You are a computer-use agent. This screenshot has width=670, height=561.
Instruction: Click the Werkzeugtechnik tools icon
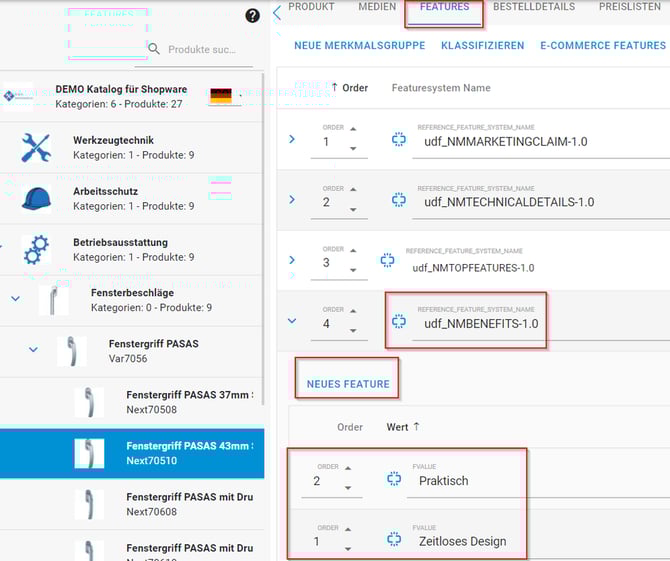[36, 147]
